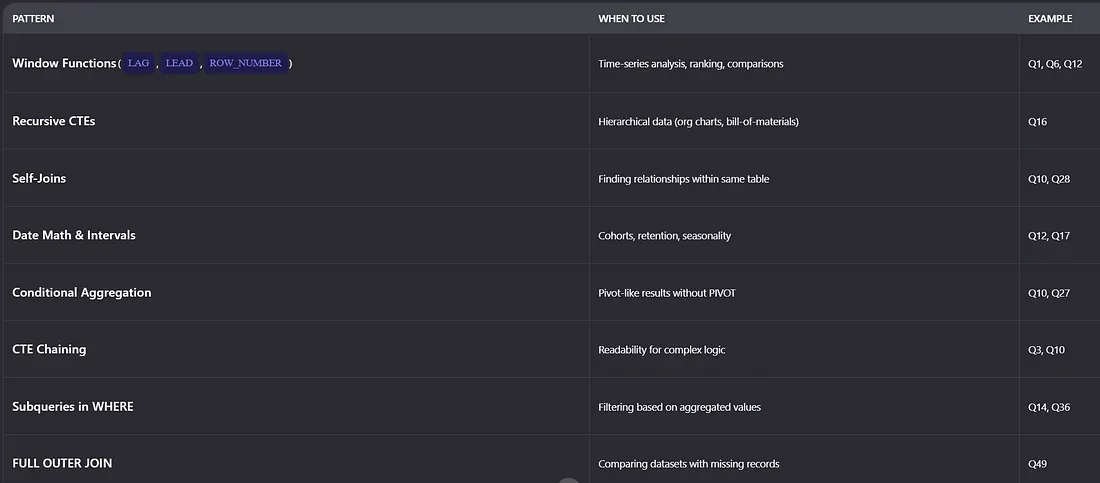Click the Window Functions pattern name

pos(64,64)
